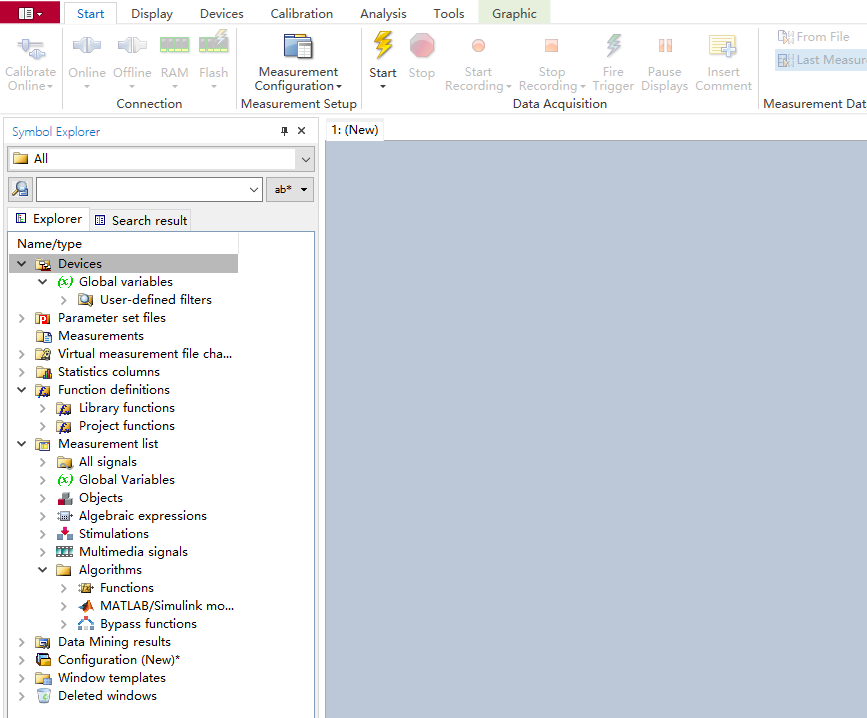Image resolution: width=867 pixels, height=718 pixels.
Task: Open the Search result tab
Action: (x=140, y=221)
